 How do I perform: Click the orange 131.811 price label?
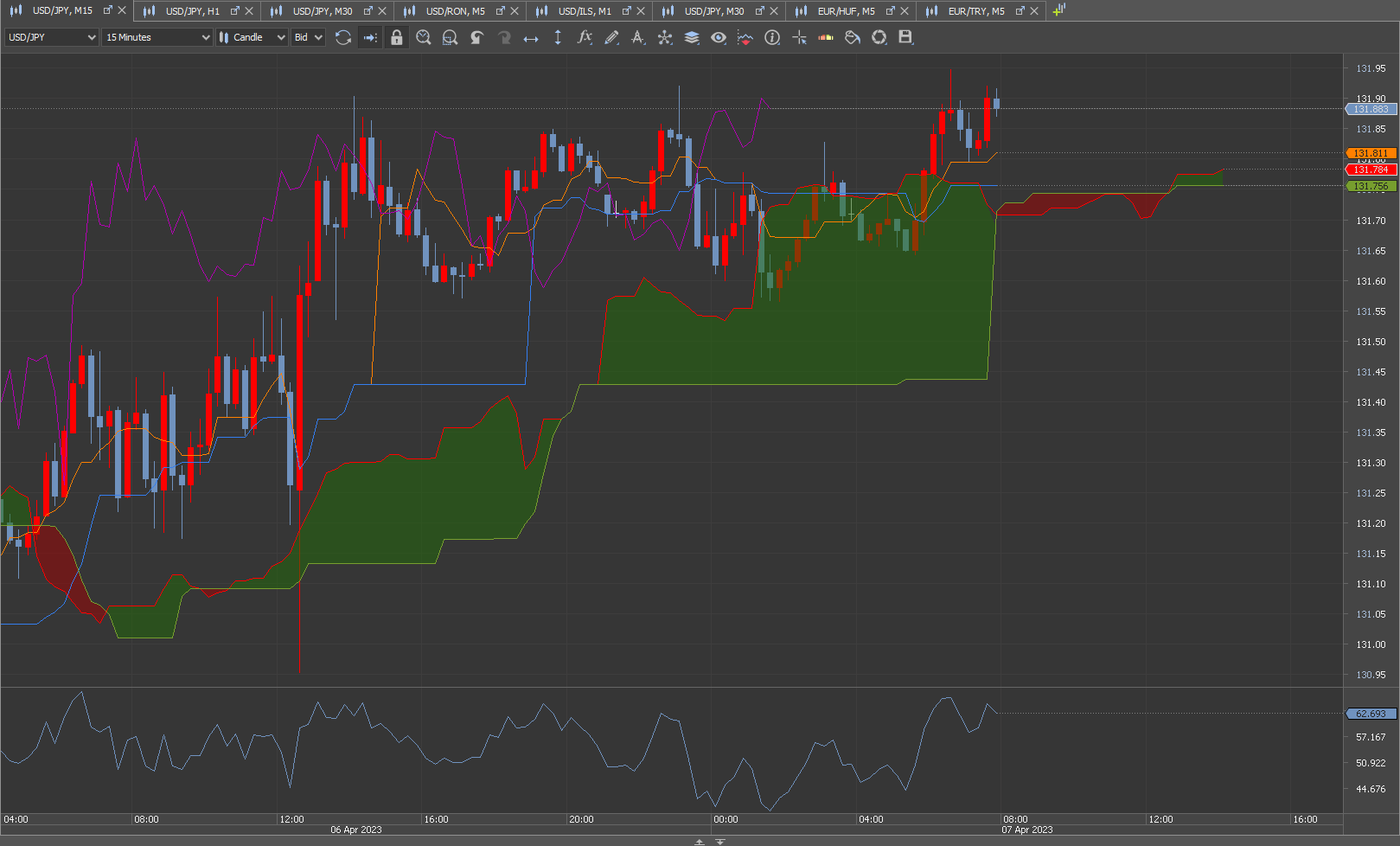[x=1371, y=153]
